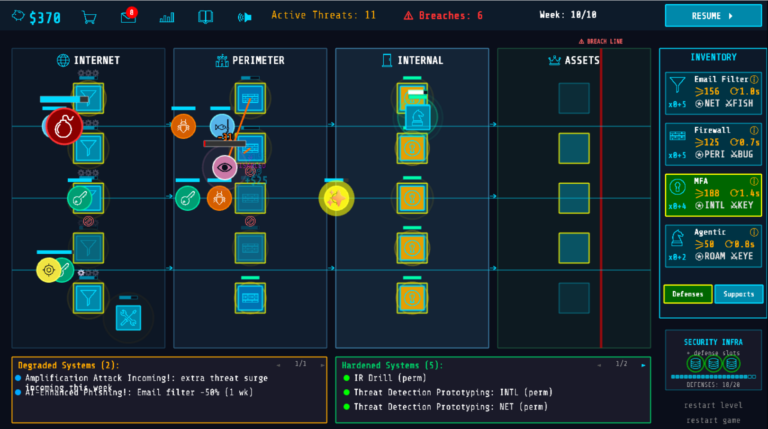
Task: Switch to the Defenses tab
Action: (x=688, y=294)
